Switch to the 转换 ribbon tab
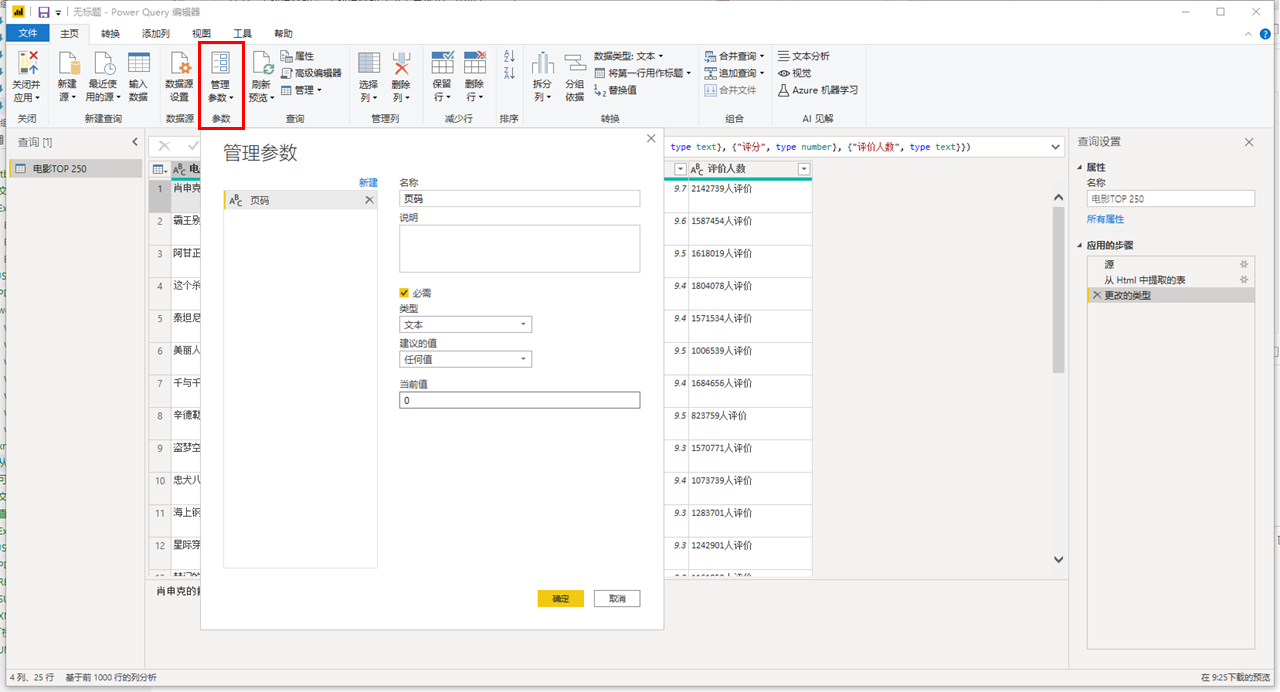This screenshot has width=1280, height=692. tap(110, 32)
